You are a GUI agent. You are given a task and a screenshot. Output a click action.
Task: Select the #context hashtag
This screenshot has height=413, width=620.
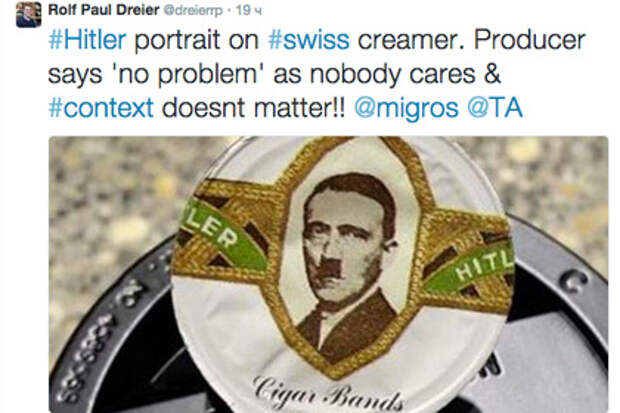click(x=101, y=108)
